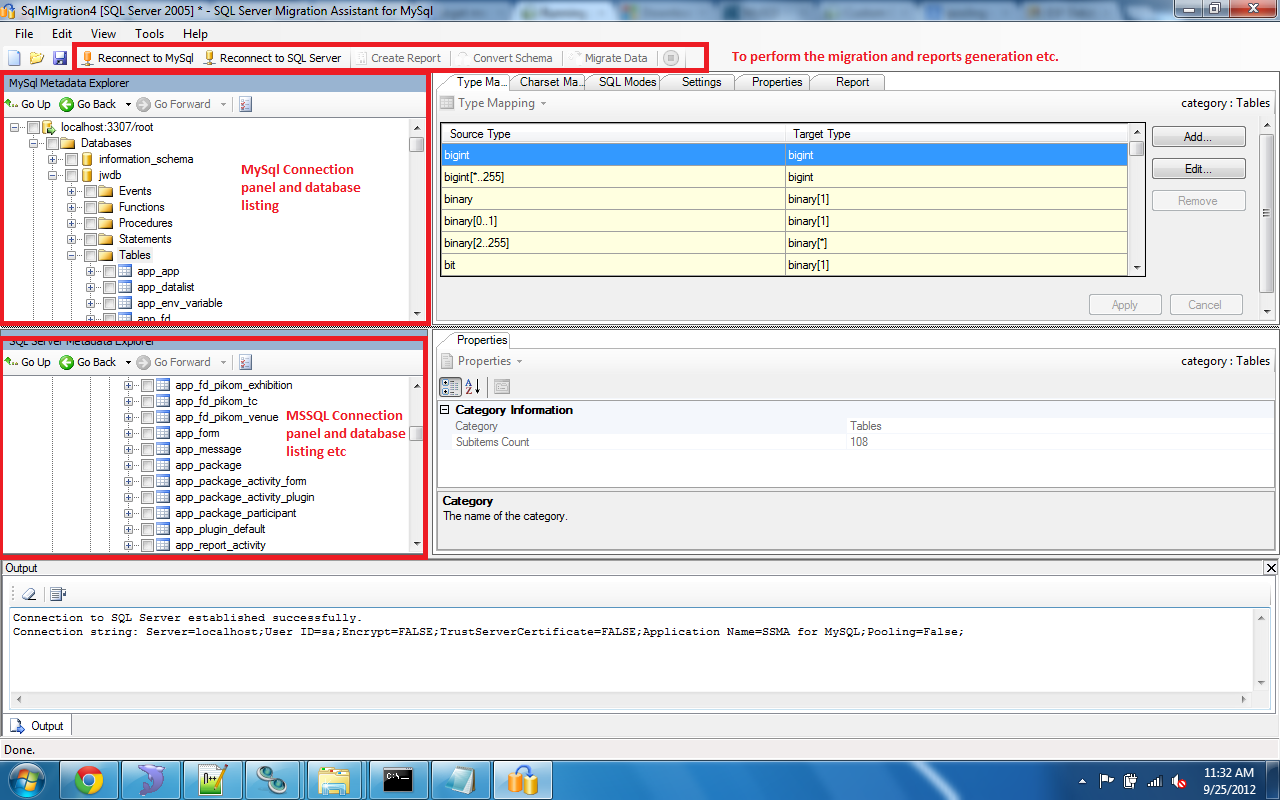Click the Categorized properties view icon

(450, 387)
